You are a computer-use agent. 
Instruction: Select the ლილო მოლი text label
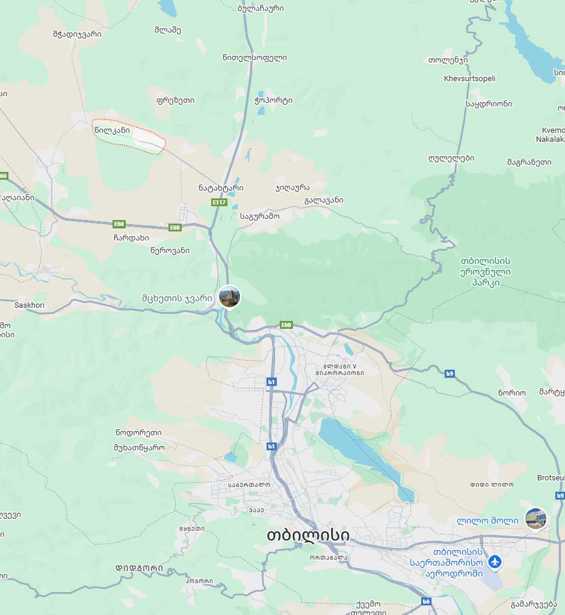pos(487,520)
